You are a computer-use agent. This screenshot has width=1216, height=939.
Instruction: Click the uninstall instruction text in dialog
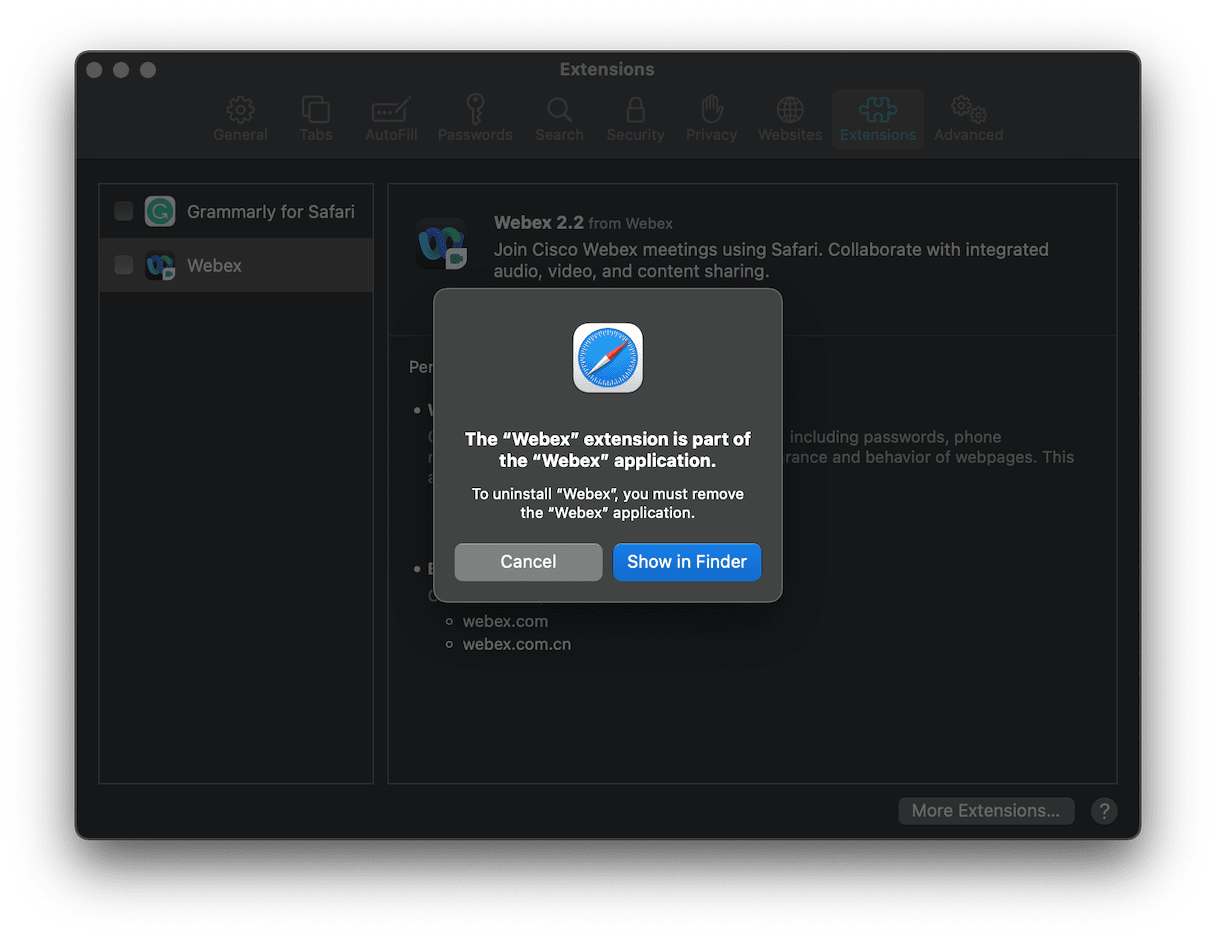(608, 503)
